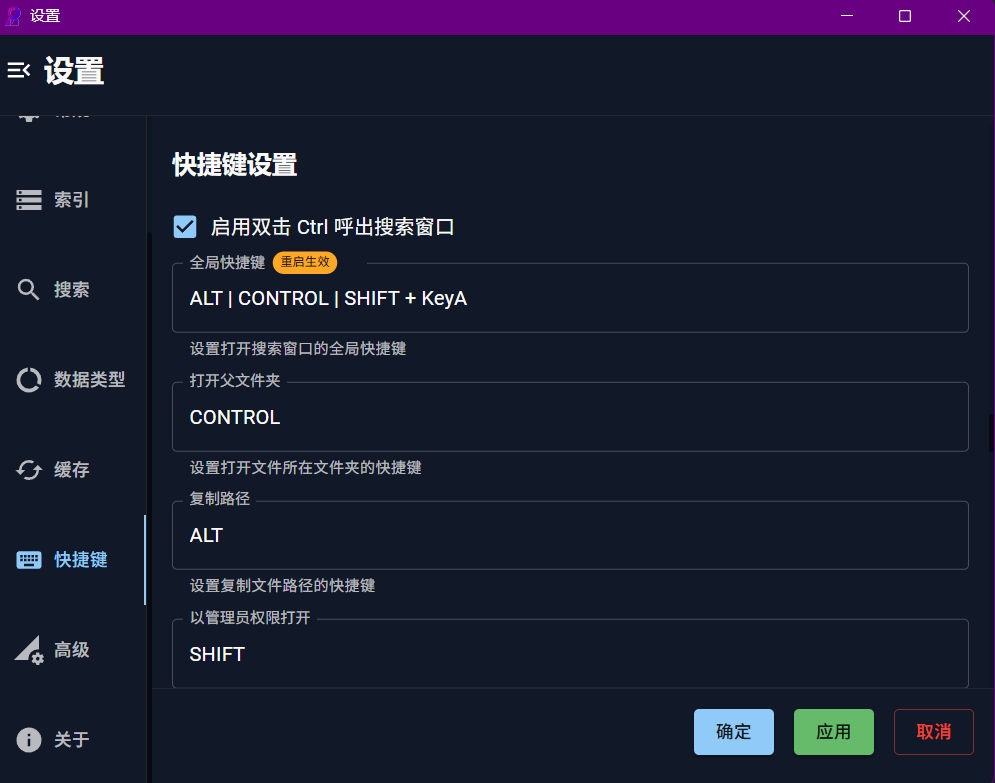Screen dimensions: 995x783
Task: Click the 索引 storage icon in sidebar
Action: point(28,200)
